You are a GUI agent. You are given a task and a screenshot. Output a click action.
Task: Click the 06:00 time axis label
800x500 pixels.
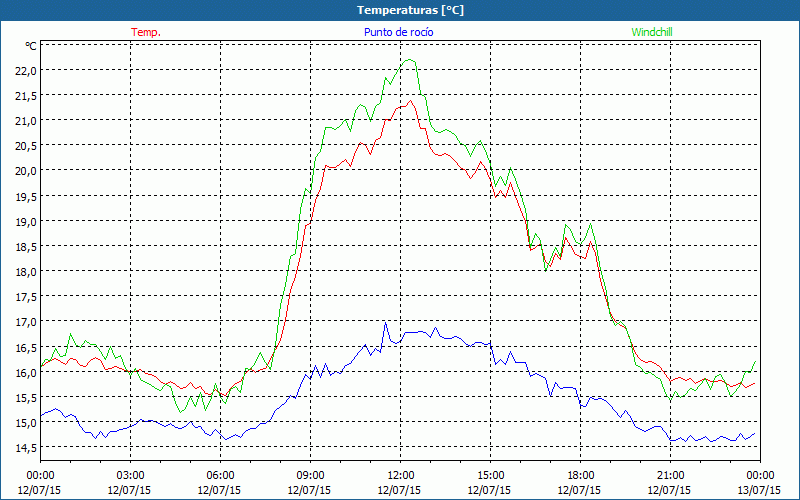[x=220, y=476]
